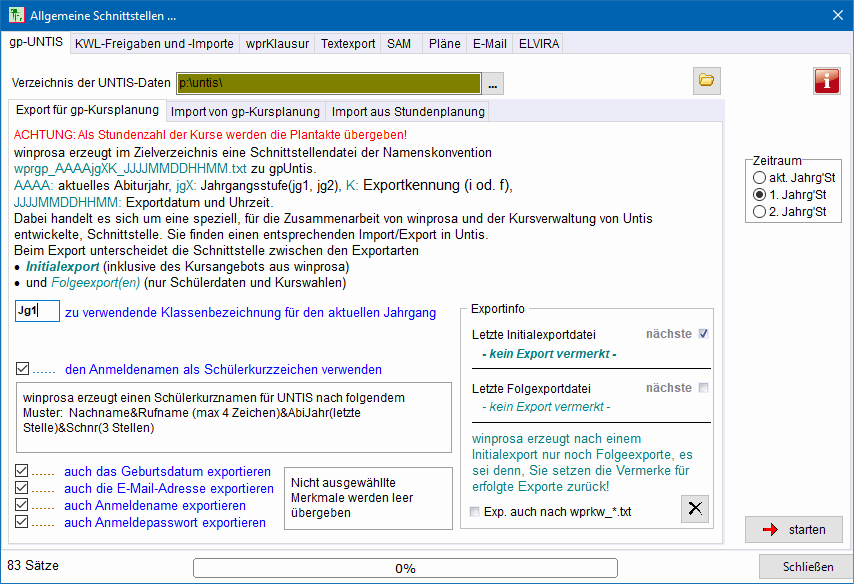Open the folder browse icon button
Viewport: 854px width, 584px height.
tap(706, 81)
